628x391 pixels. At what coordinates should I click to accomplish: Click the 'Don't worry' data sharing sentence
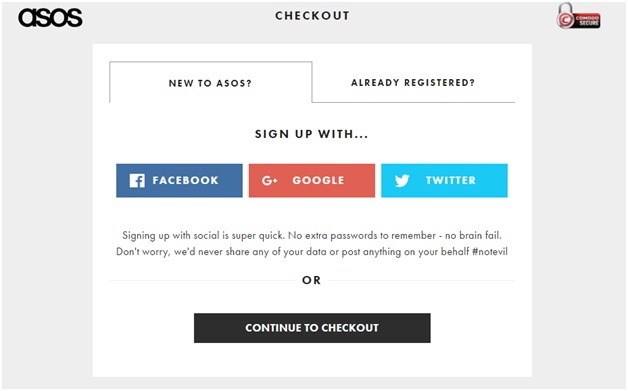312,252
